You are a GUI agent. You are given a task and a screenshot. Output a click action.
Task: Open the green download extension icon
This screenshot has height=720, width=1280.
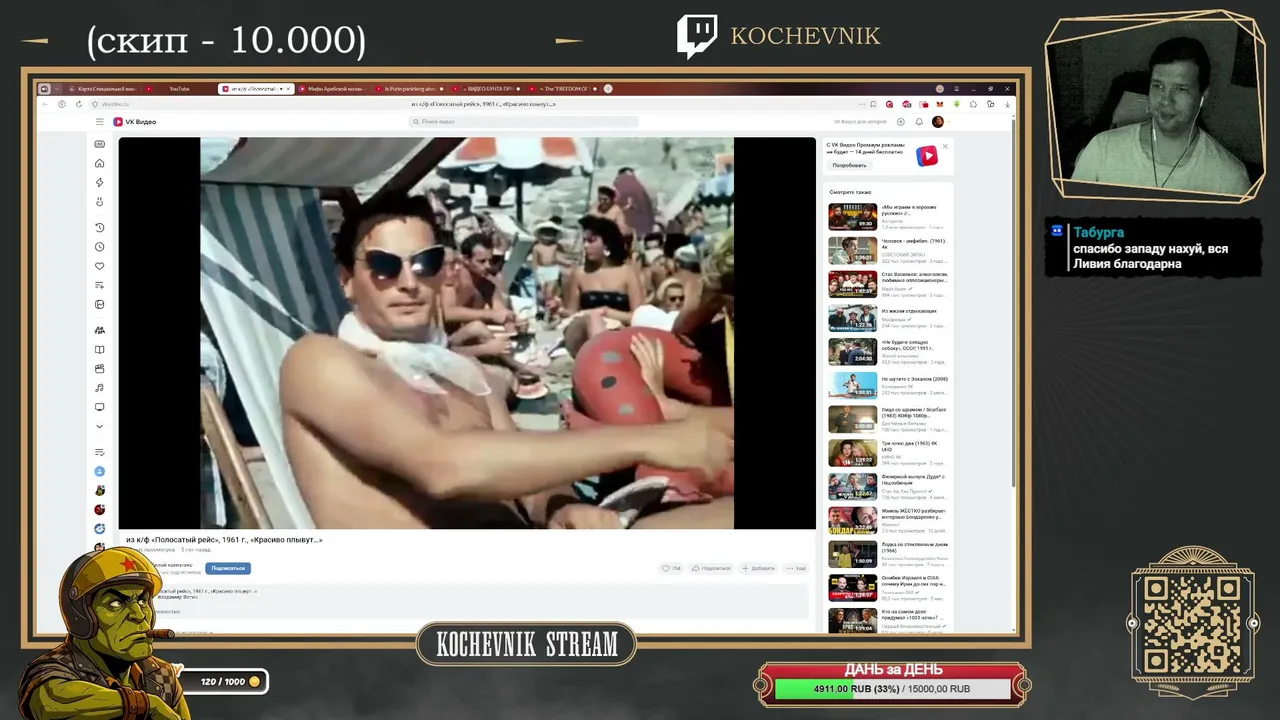tap(956, 104)
